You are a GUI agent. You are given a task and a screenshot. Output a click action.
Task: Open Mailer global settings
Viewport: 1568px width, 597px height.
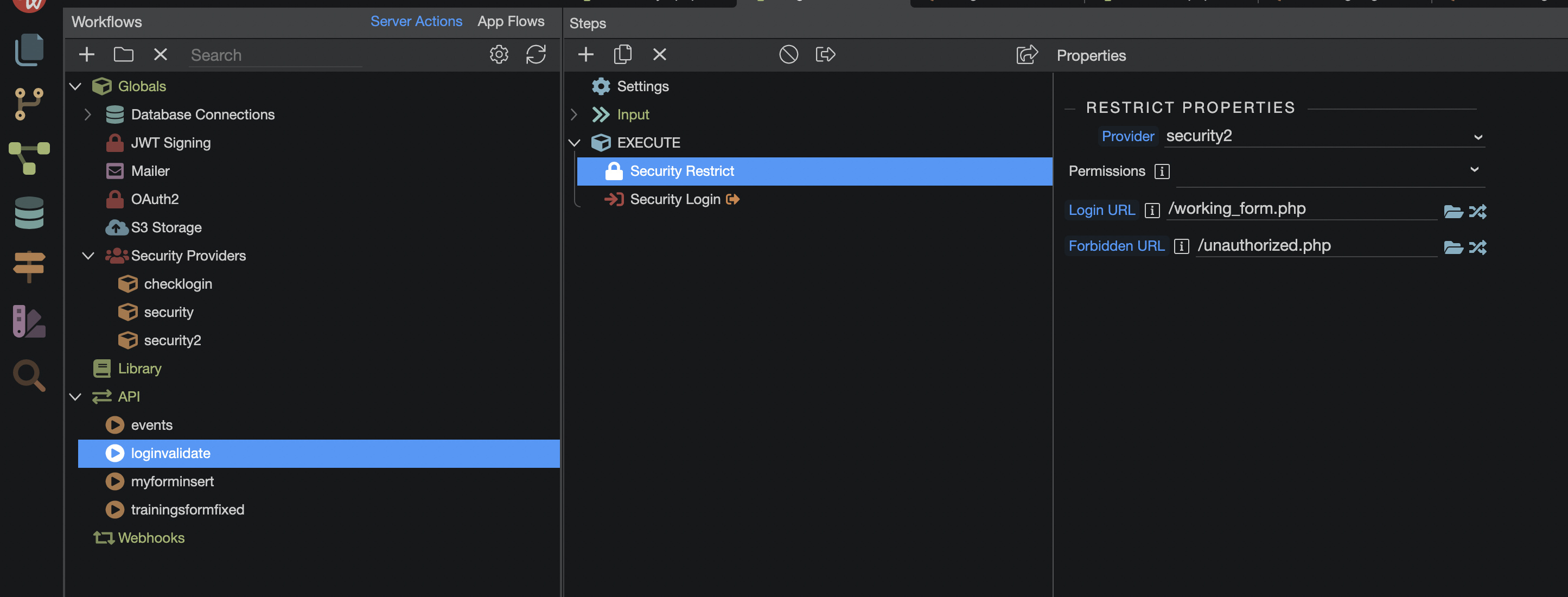coord(150,171)
